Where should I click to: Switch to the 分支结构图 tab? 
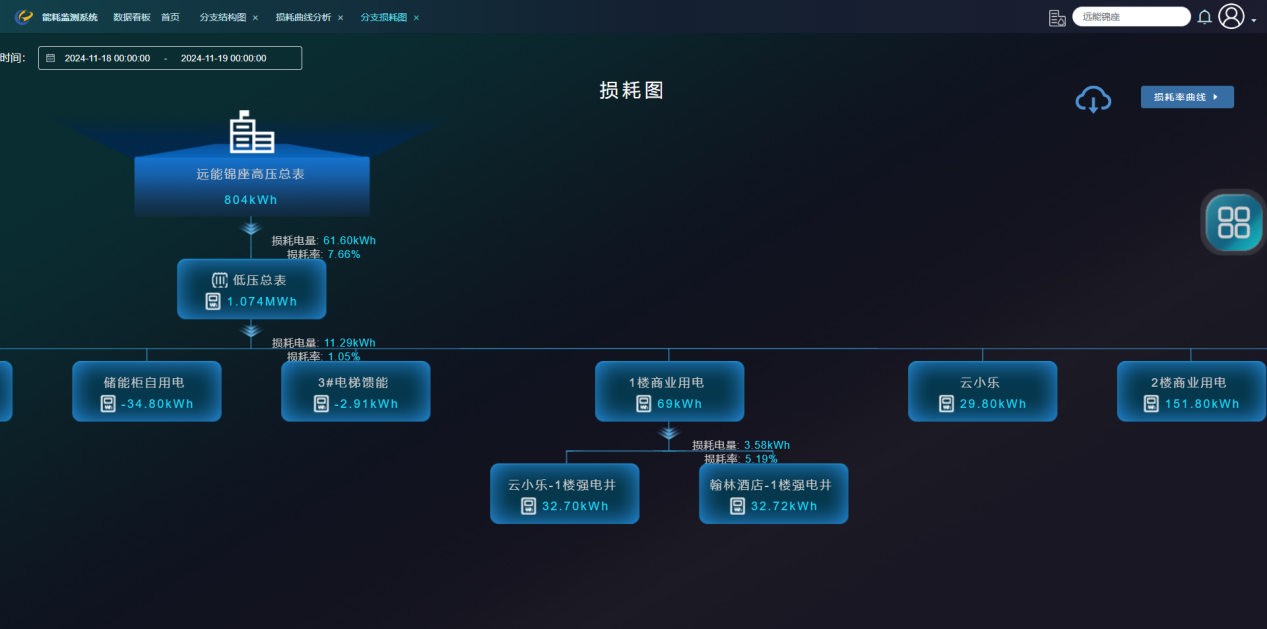click(x=222, y=17)
